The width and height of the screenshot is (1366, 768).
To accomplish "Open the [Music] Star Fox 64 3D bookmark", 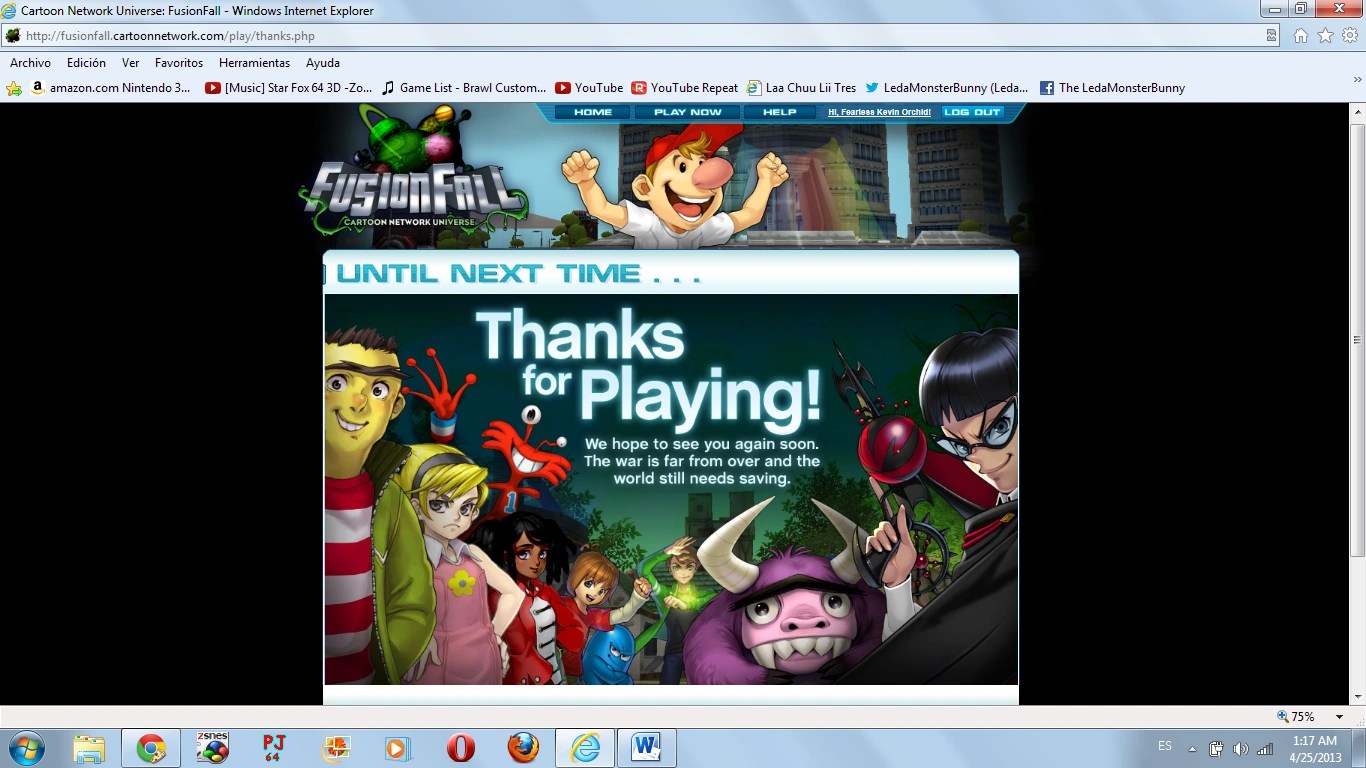I will [288, 88].
